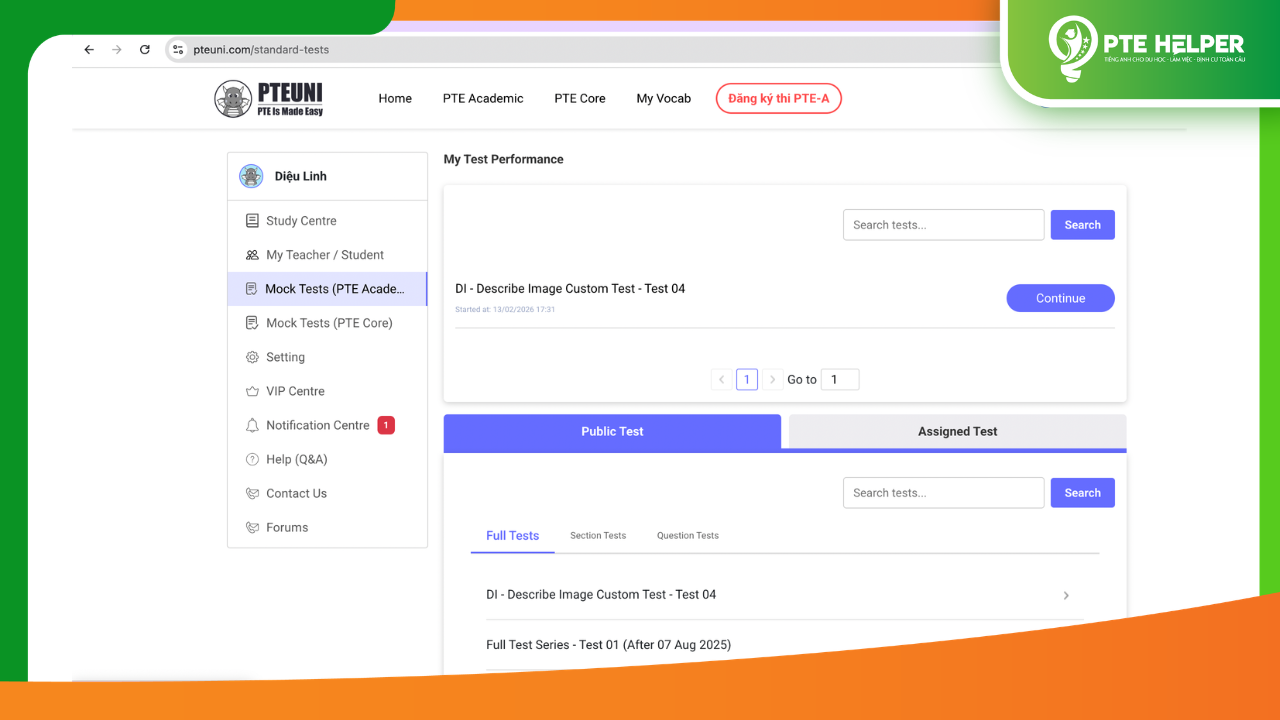Click the My Teacher / Student people icon
1280x720 pixels.
click(x=252, y=255)
